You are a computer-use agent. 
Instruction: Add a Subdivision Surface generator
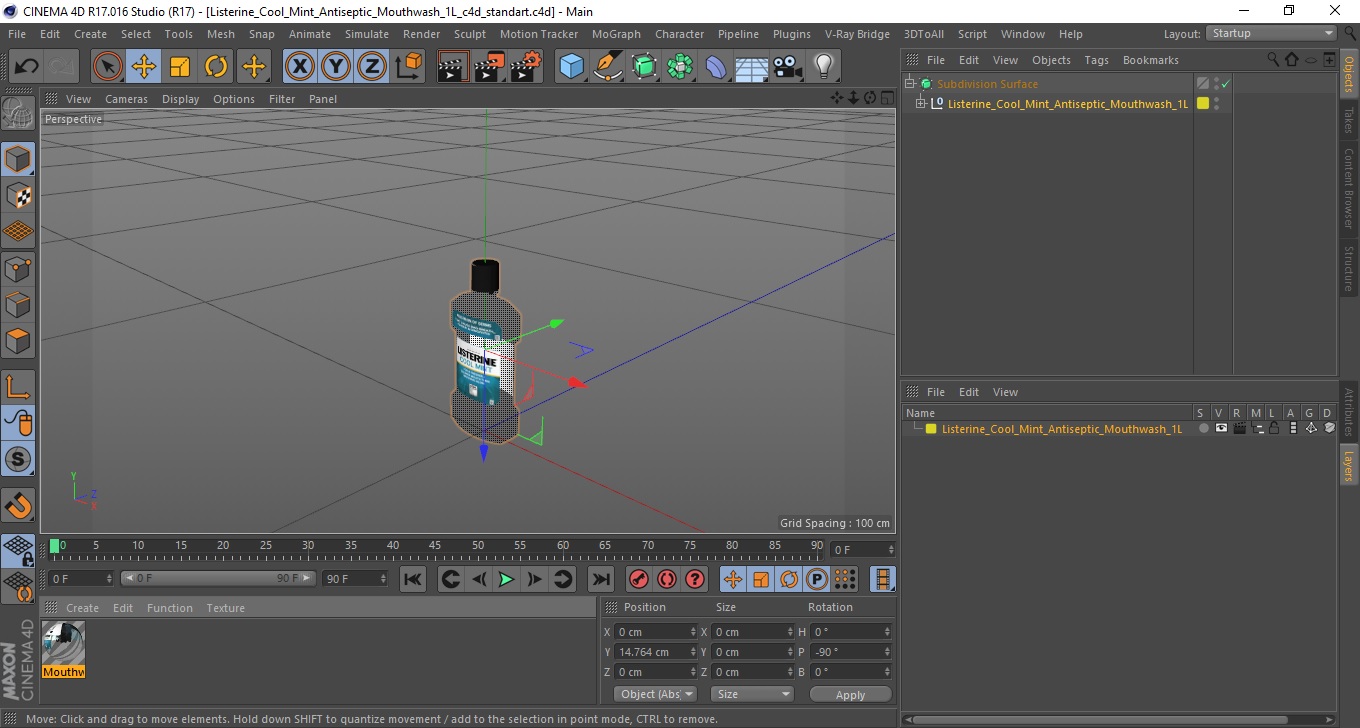coord(644,67)
